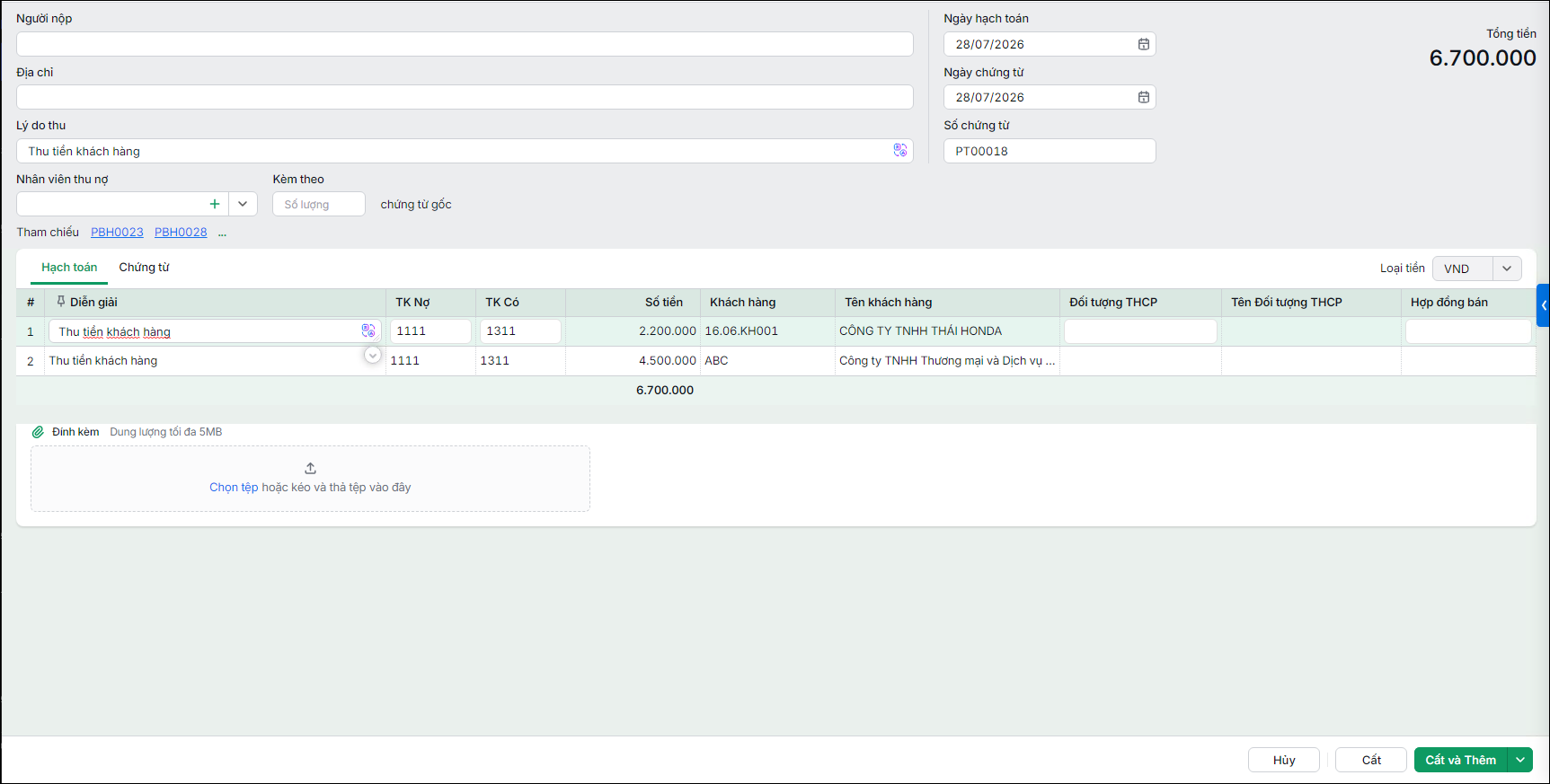The width and height of the screenshot is (1550, 784).
Task: Click Đối tượng THCP column header
Action: [x=1140, y=303]
